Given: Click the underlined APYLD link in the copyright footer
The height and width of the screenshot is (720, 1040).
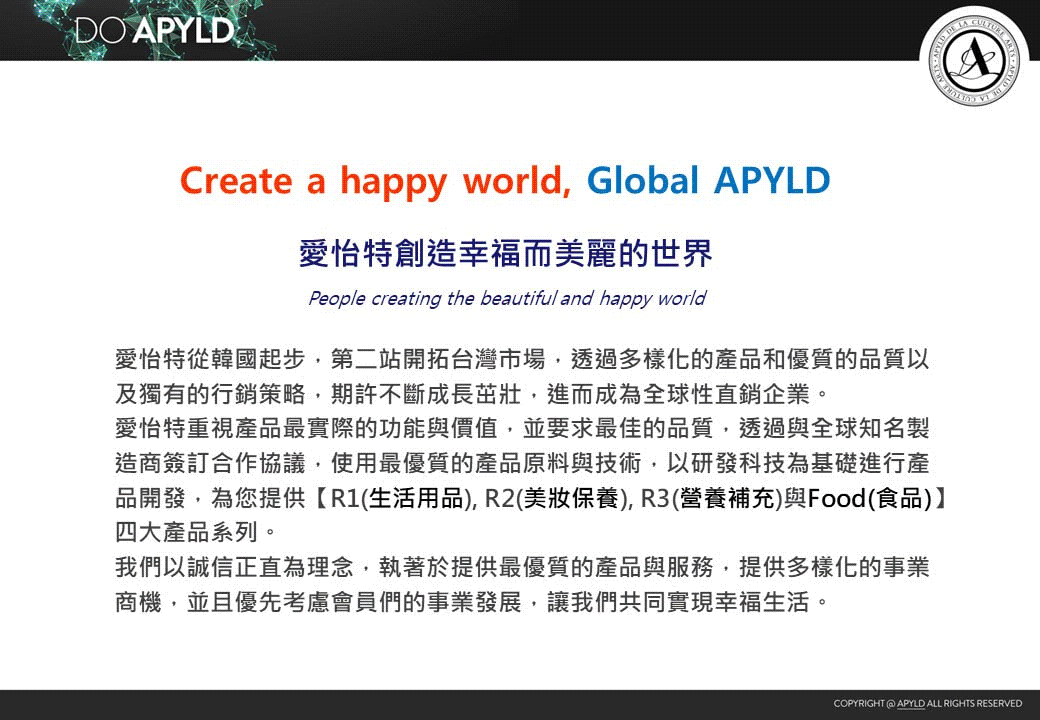Looking at the screenshot, I should [x=911, y=703].
